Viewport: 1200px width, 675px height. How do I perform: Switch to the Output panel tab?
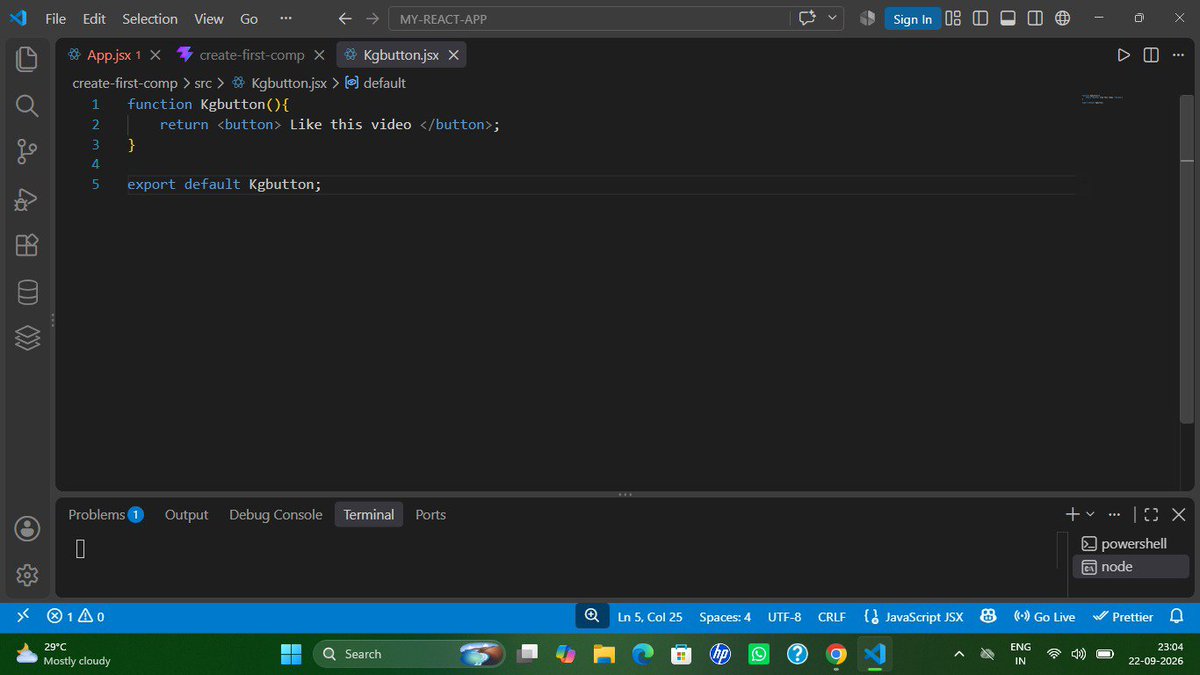186,514
